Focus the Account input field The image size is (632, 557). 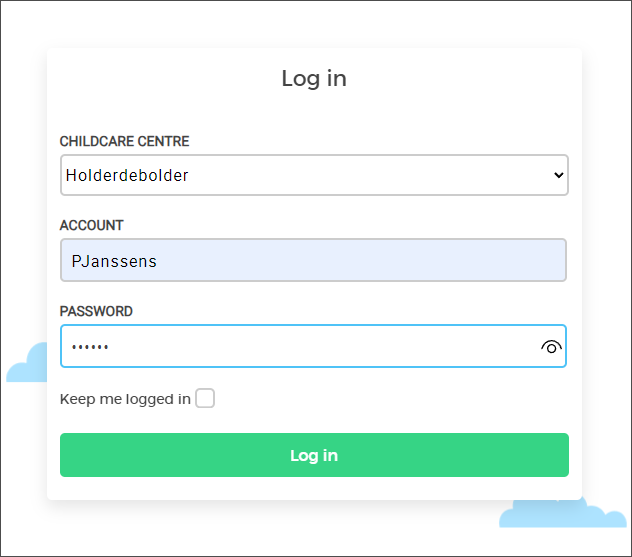(x=314, y=260)
